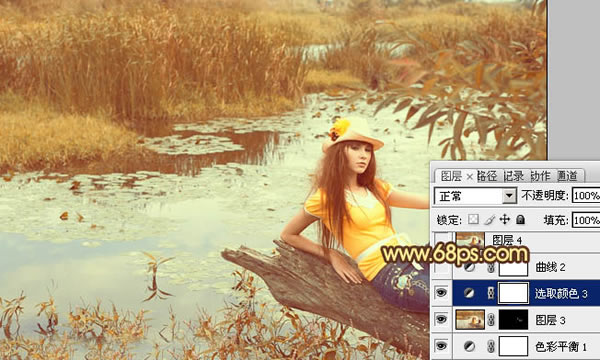
Task: Click the lock image pixels brush icon
Action: [489, 220]
